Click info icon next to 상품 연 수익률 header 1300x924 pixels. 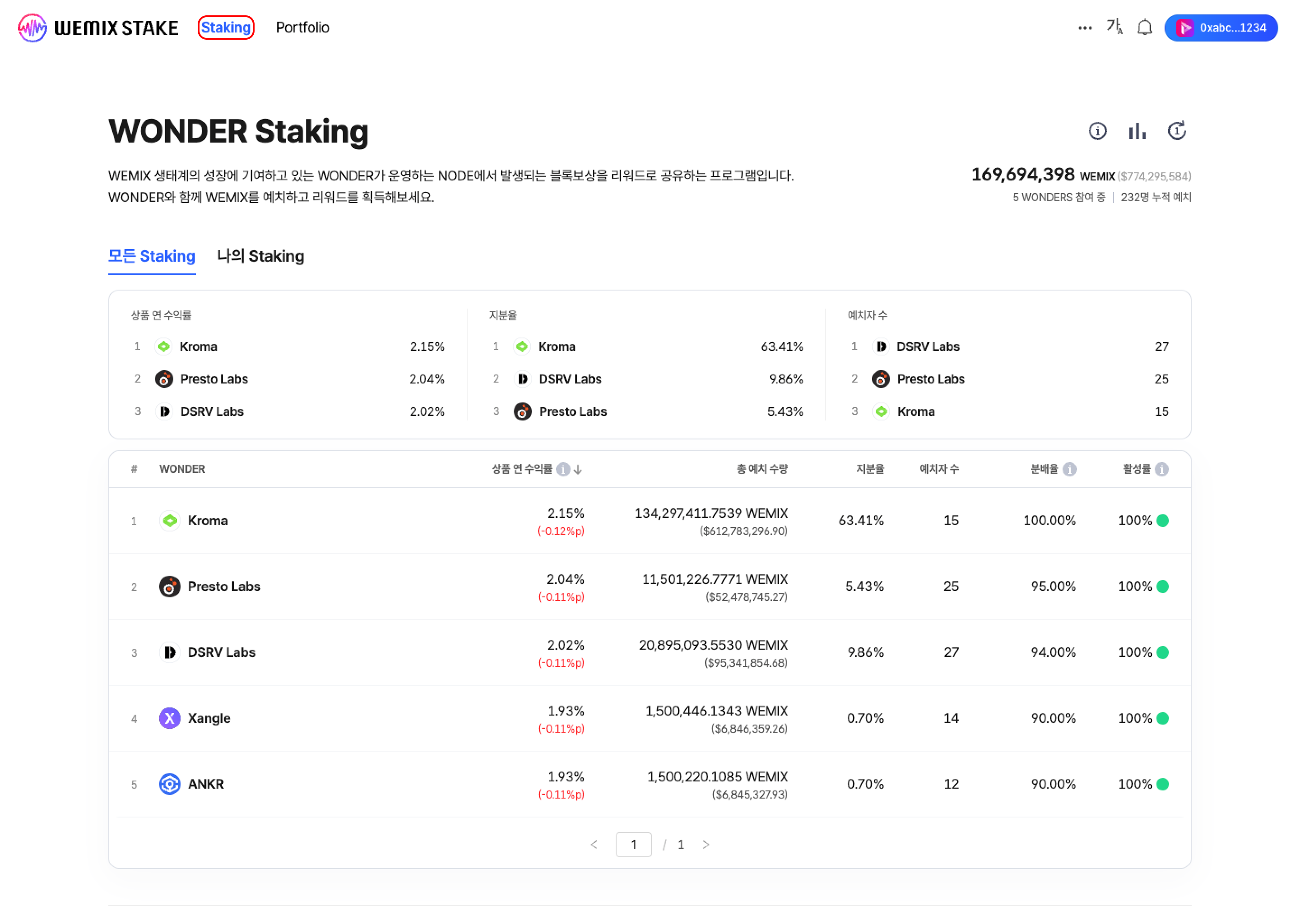pos(562,469)
